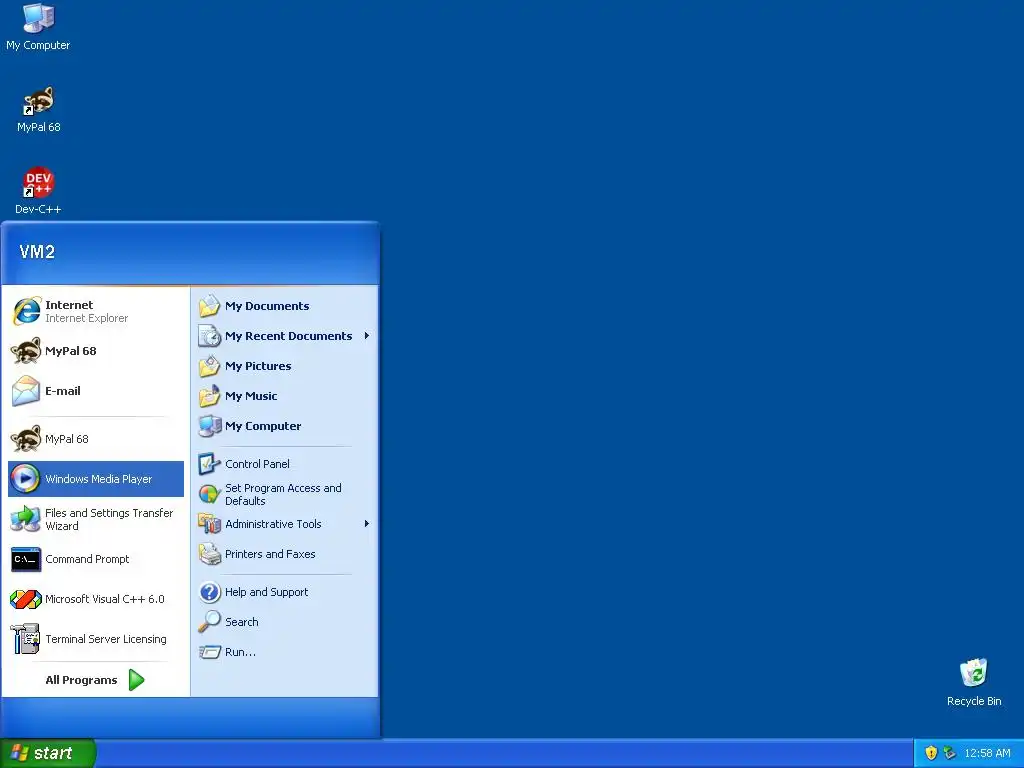Click the Set Program Access and Defaults icon

(210, 494)
